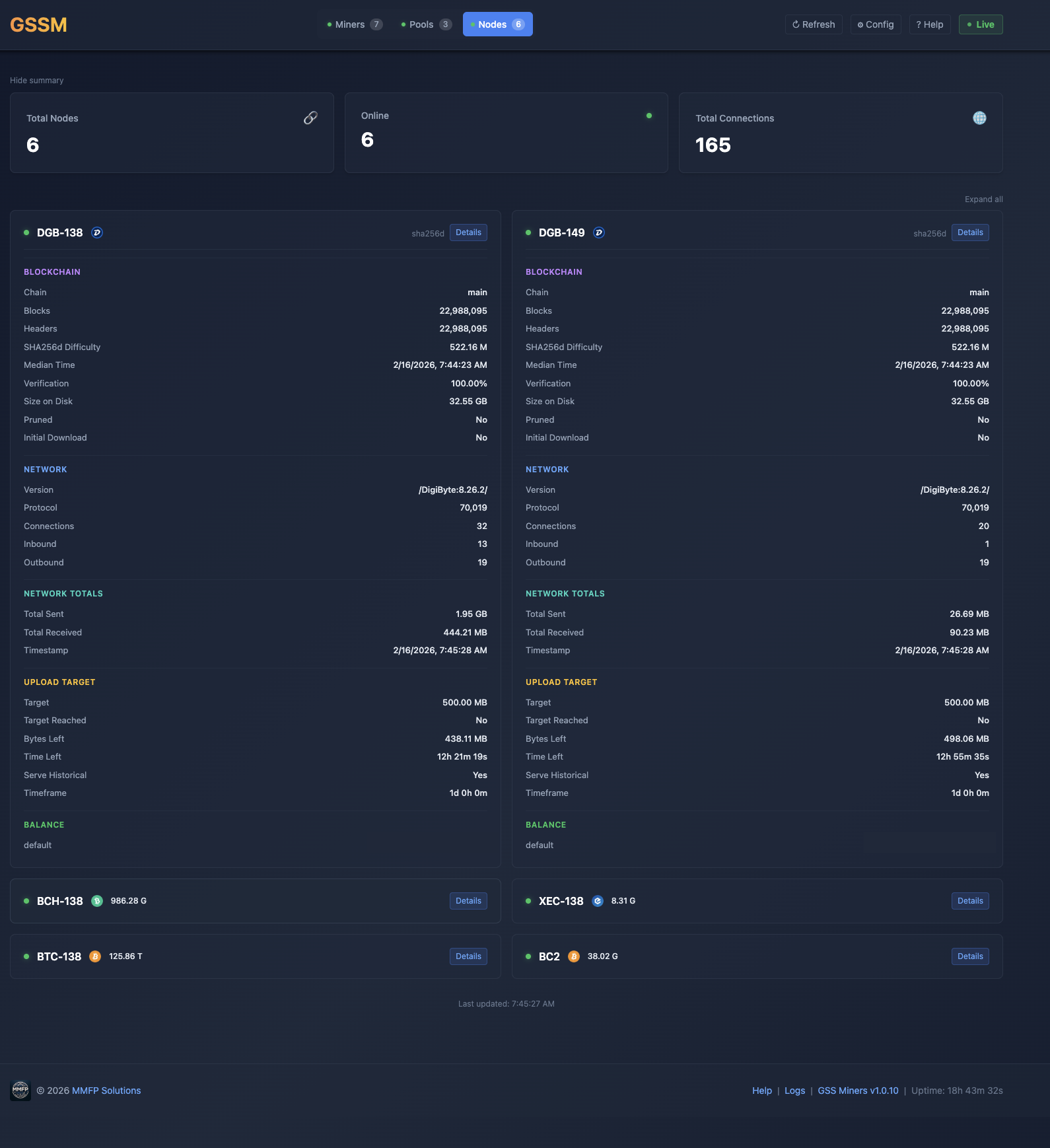Viewport: 1050px width, 1148px height.
Task: Click the DigiByte coin icon beside DGB-138
Action: point(97,233)
